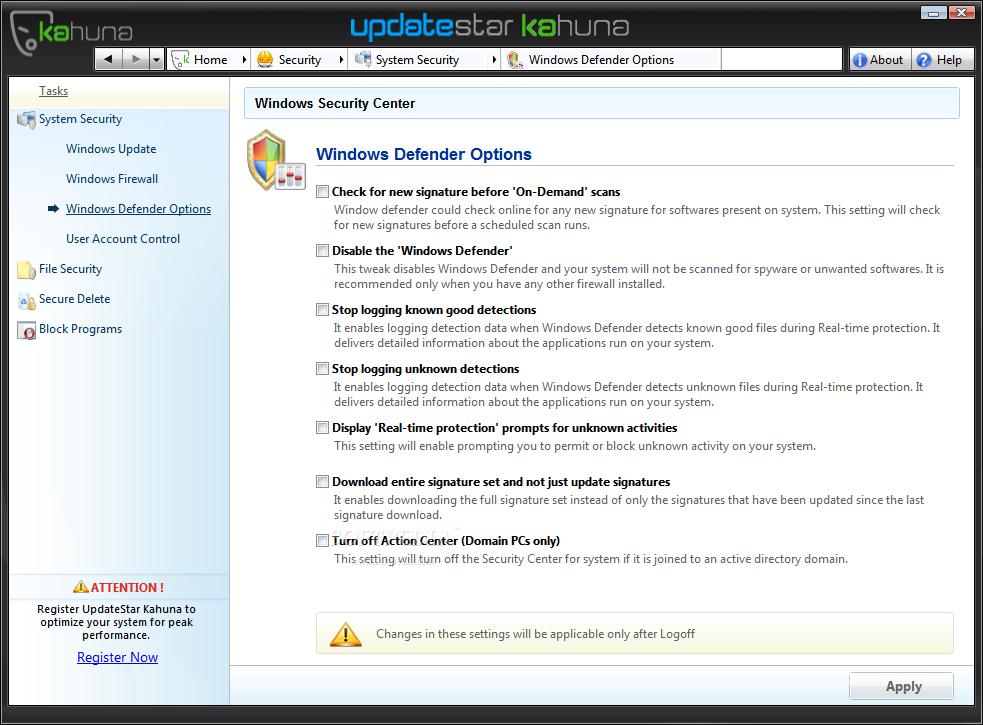Viewport: 983px width, 725px height.
Task: Click the forward navigation arrow
Action: [x=135, y=60]
